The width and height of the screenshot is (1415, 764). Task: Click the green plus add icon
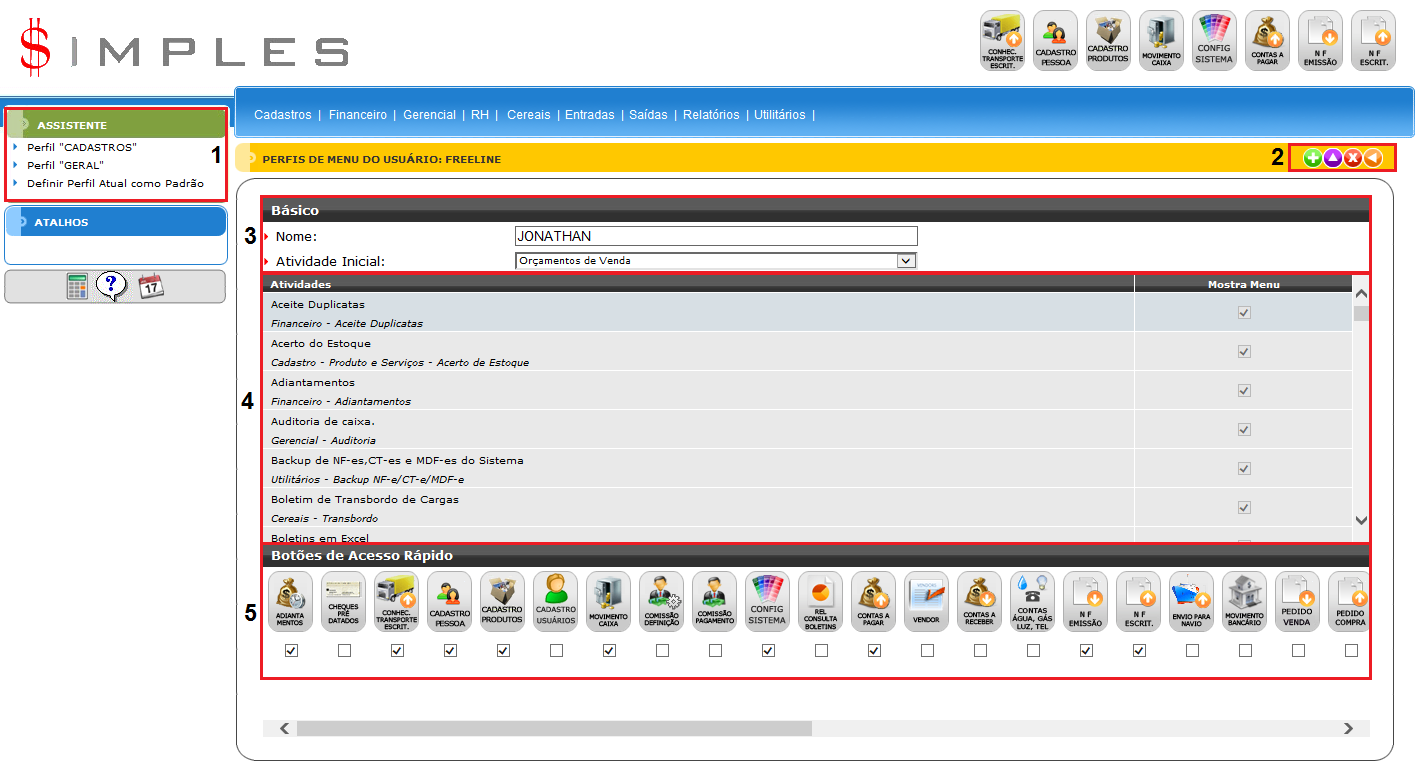1312,158
